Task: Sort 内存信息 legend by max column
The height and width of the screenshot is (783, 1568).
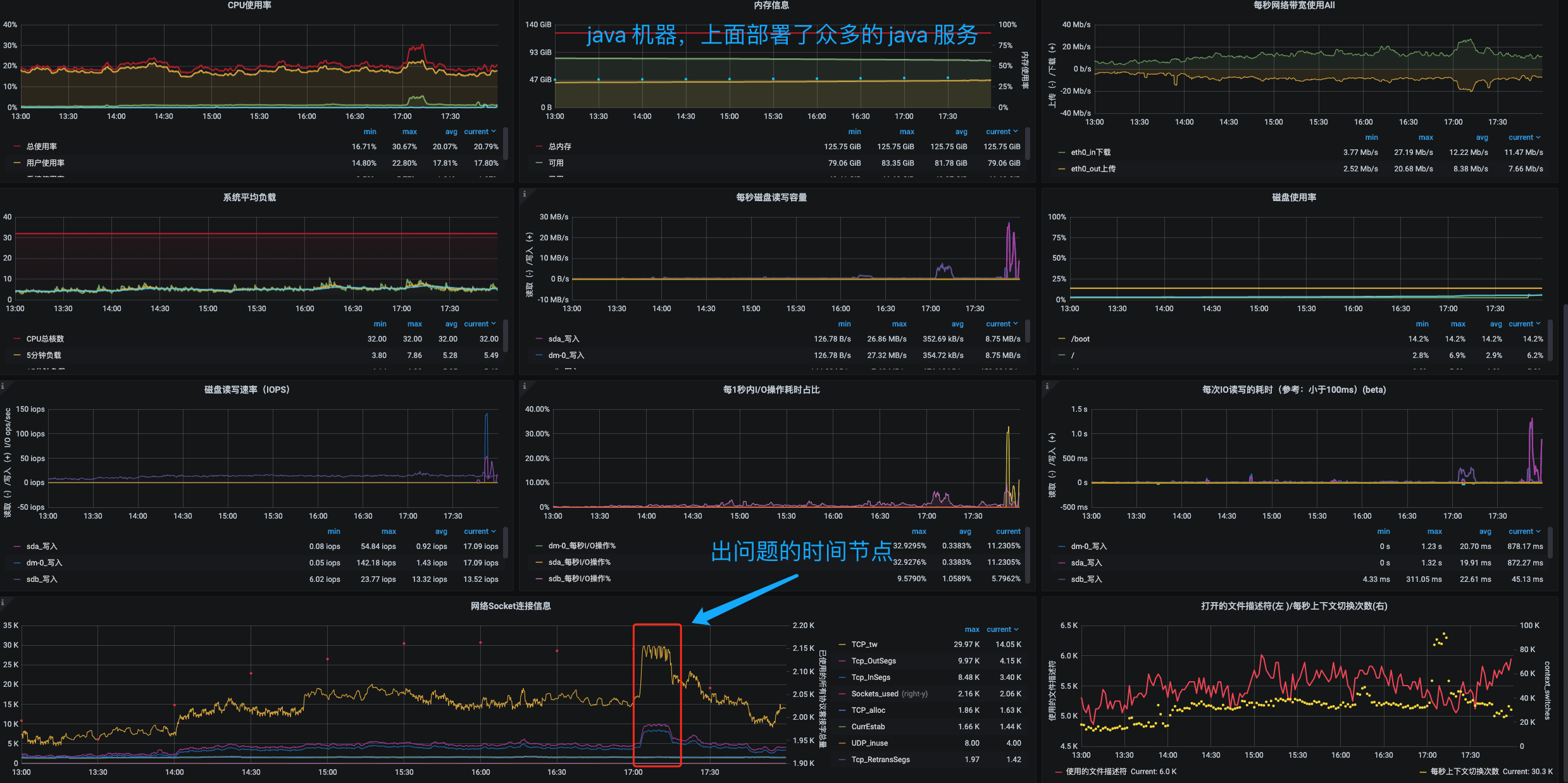Action: pyautogui.click(x=906, y=132)
